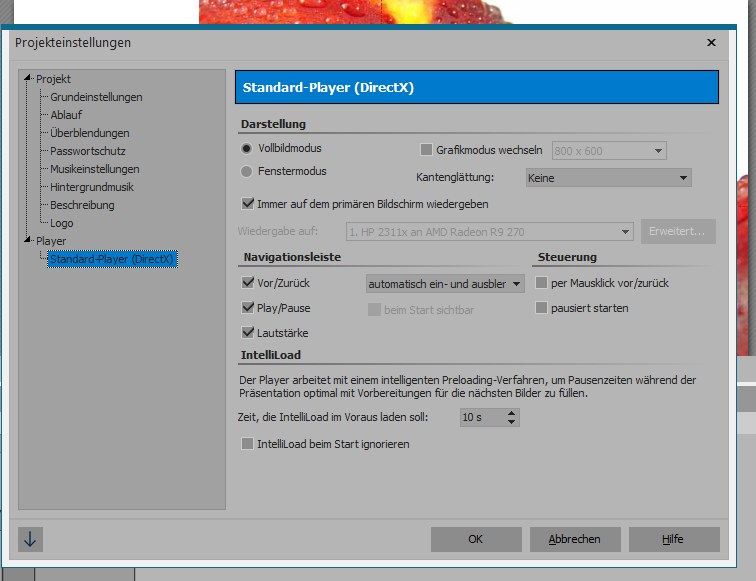Collapse the Projekt tree node
The image size is (756, 581).
click(x=29, y=79)
